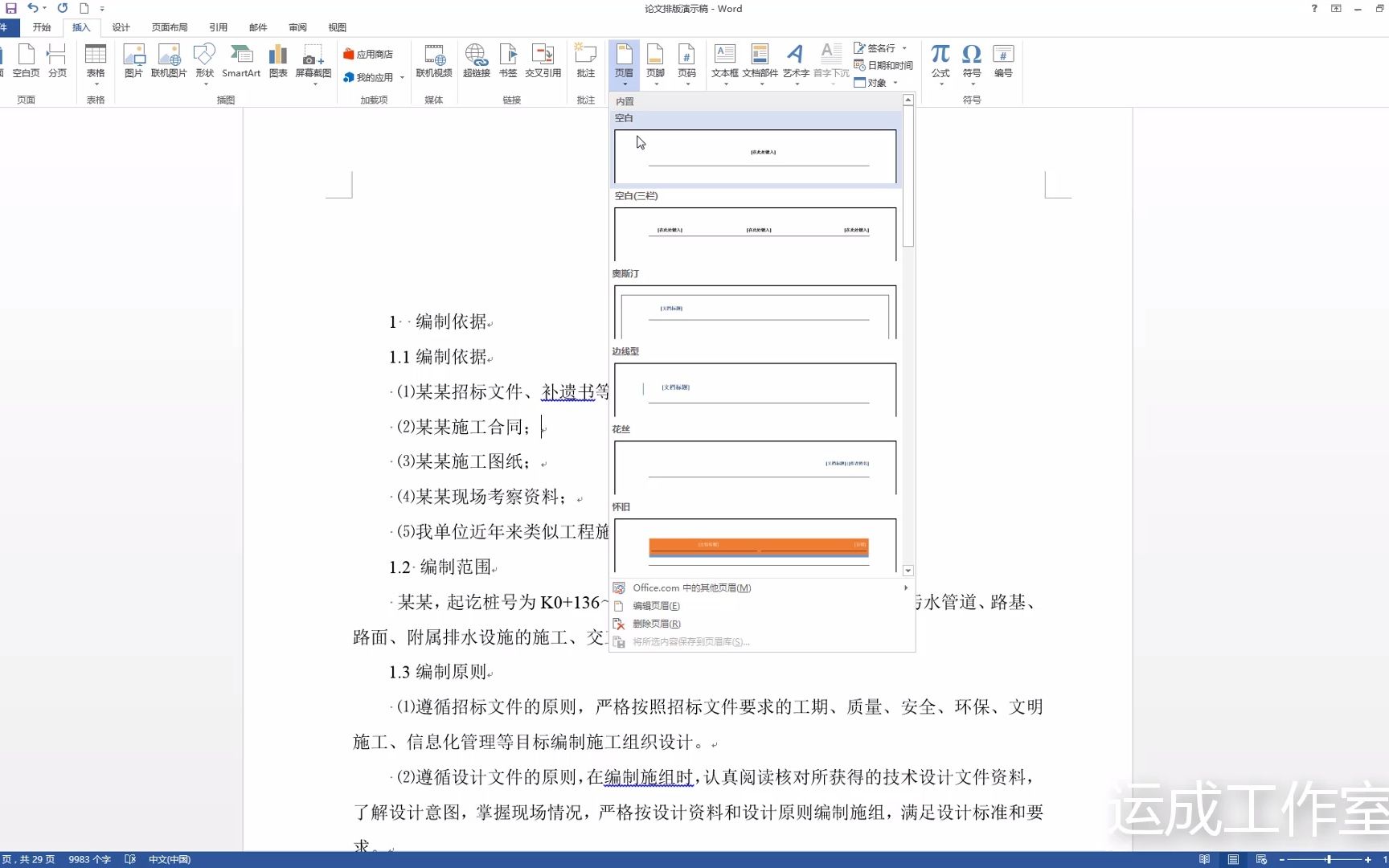1389x868 pixels.
Task: Insert a blank page (空白页)
Action: [27, 62]
